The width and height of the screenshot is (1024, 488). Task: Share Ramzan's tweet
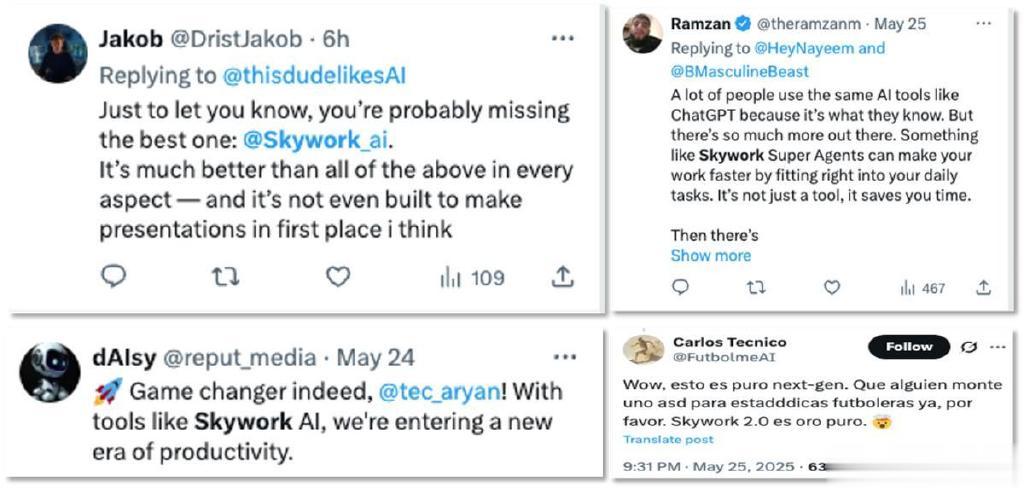click(983, 288)
